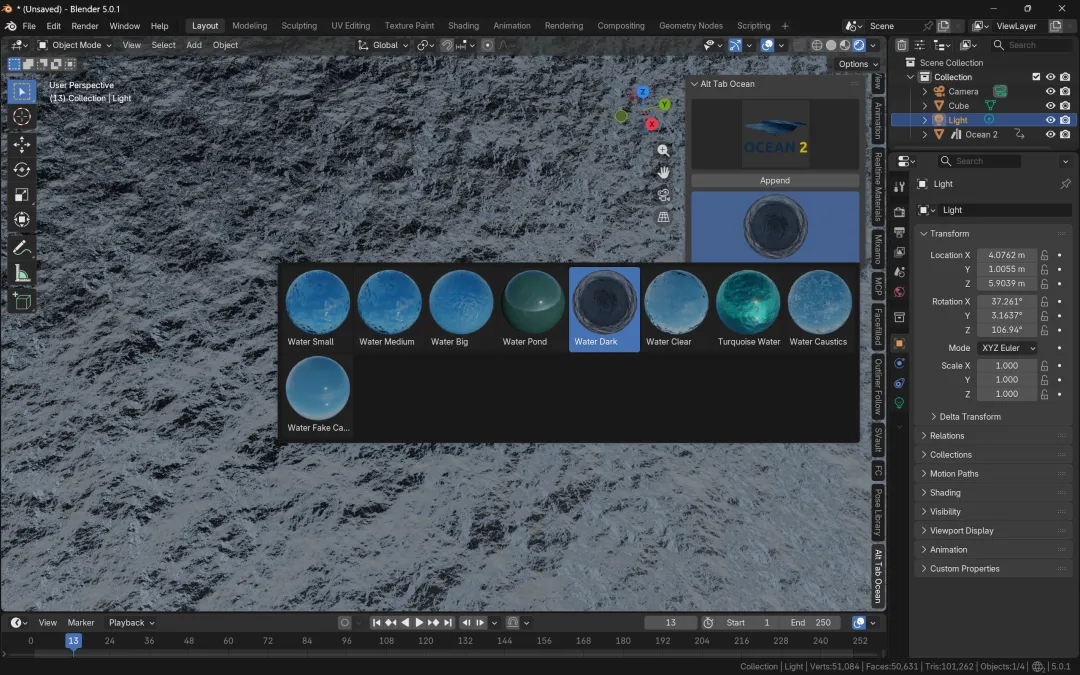The image size is (1080, 675).
Task: Choose the Turquoise Water material thumbnail
Action: (748, 304)
